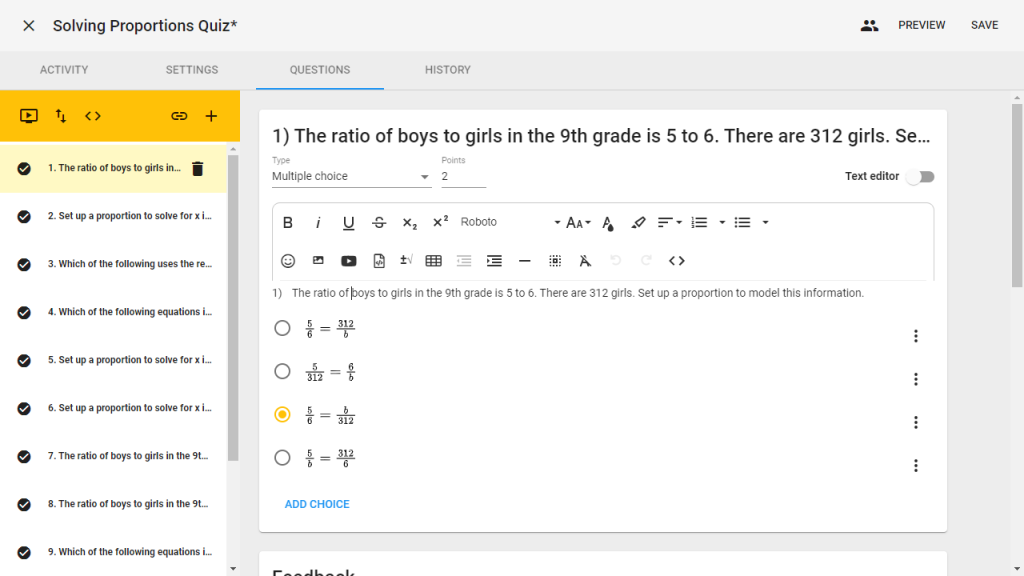Click the reorder questions arrows icon
The width and height of the screenshot is (1024, 576).
(61, 116)
